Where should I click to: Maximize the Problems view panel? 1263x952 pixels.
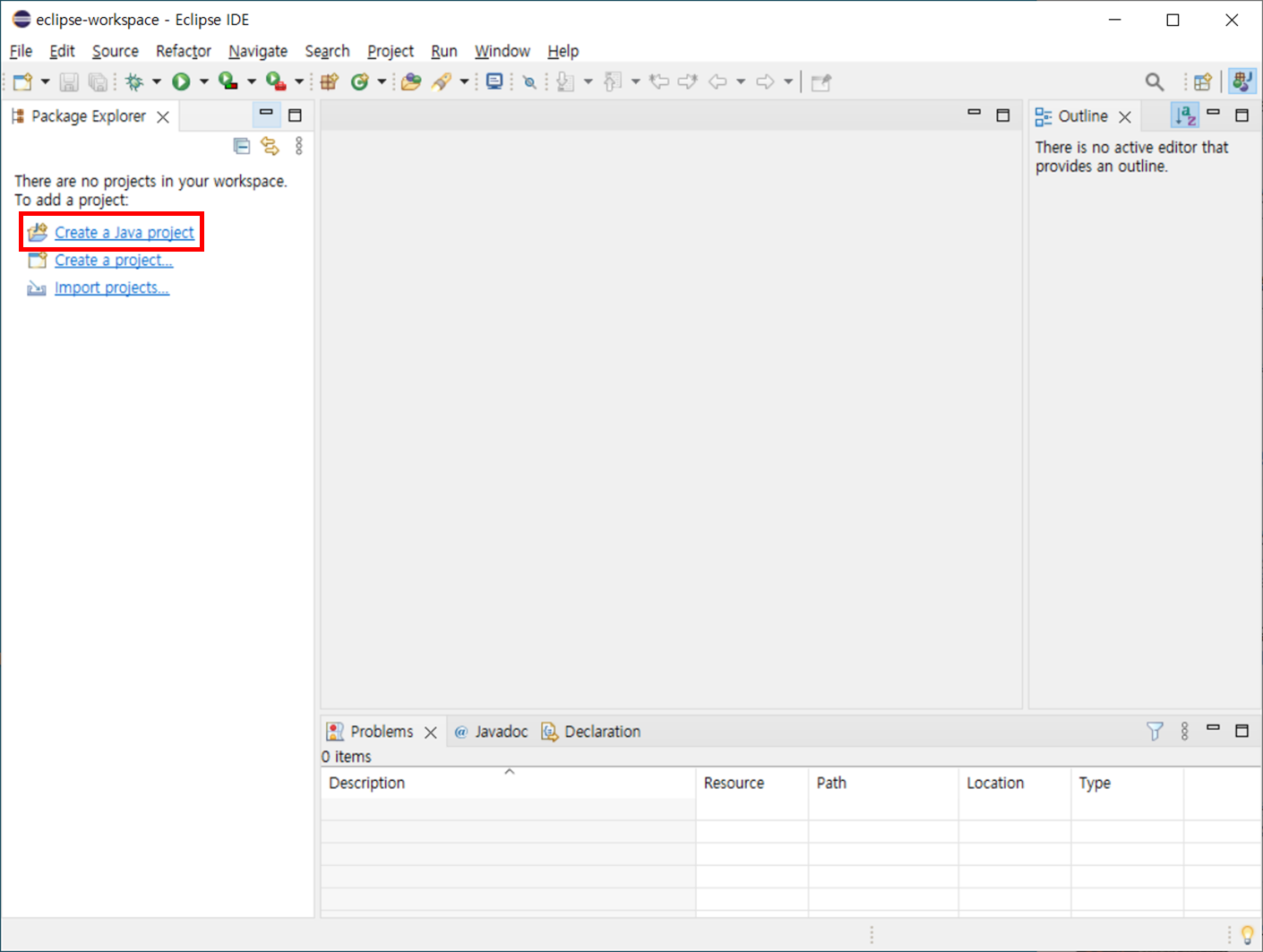(x=1242, y=731)
